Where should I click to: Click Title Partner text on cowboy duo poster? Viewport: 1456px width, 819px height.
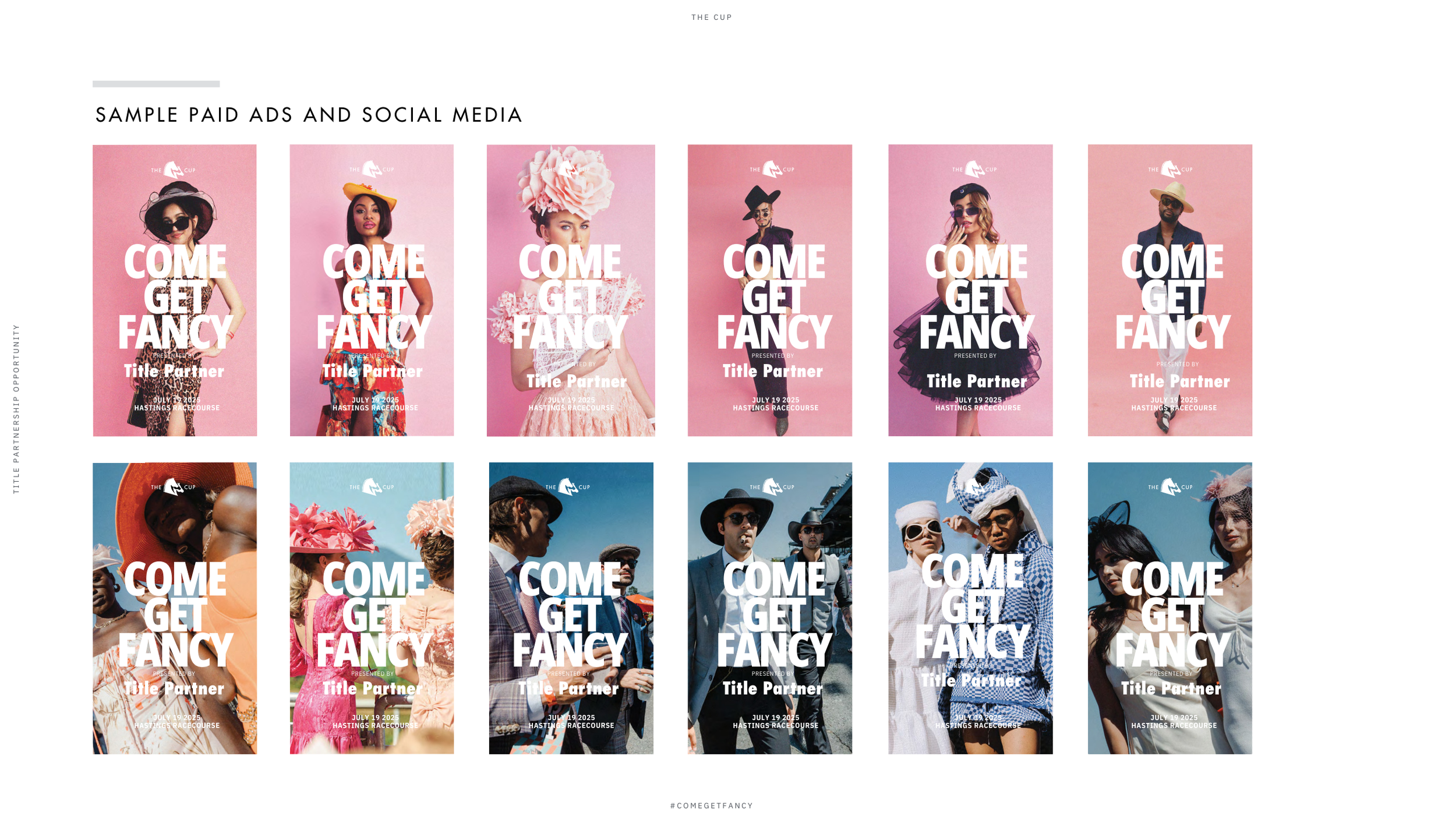[x=772, y=689]
